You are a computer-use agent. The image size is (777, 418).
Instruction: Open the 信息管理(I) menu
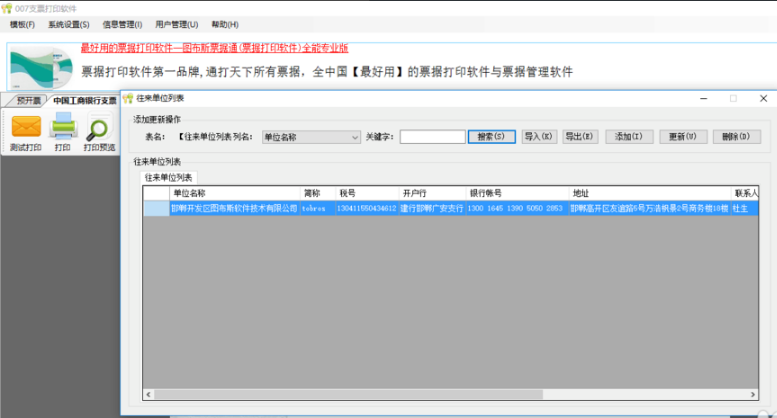coord(122,24)
